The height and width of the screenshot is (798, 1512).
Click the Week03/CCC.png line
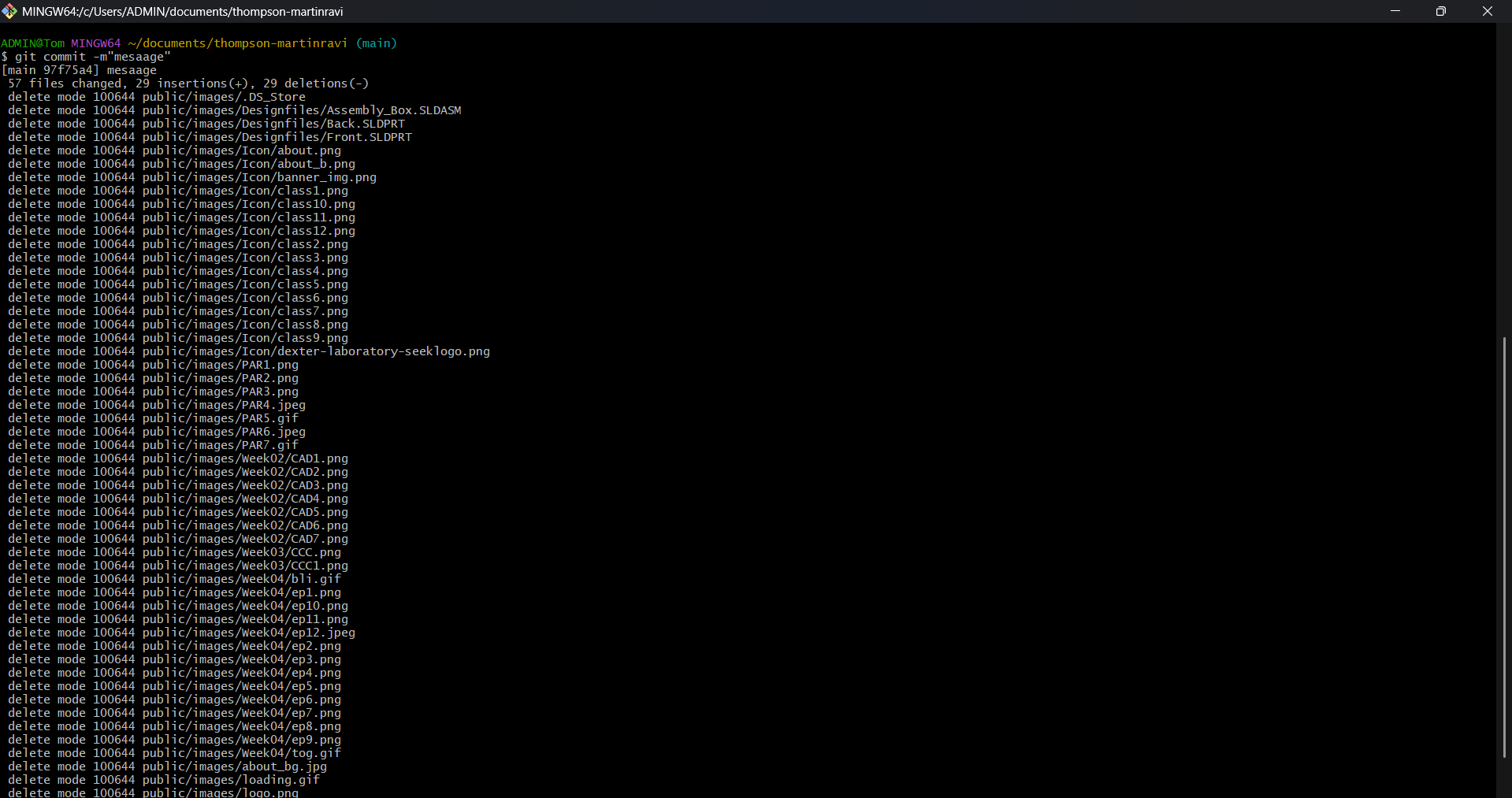[175, 552]
